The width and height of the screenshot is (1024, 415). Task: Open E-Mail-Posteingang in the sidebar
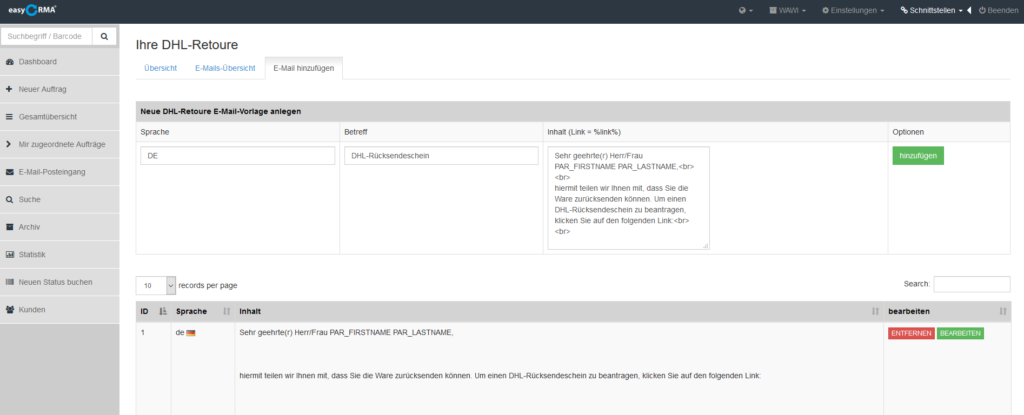pyautogui.click(x=59, y=172)
